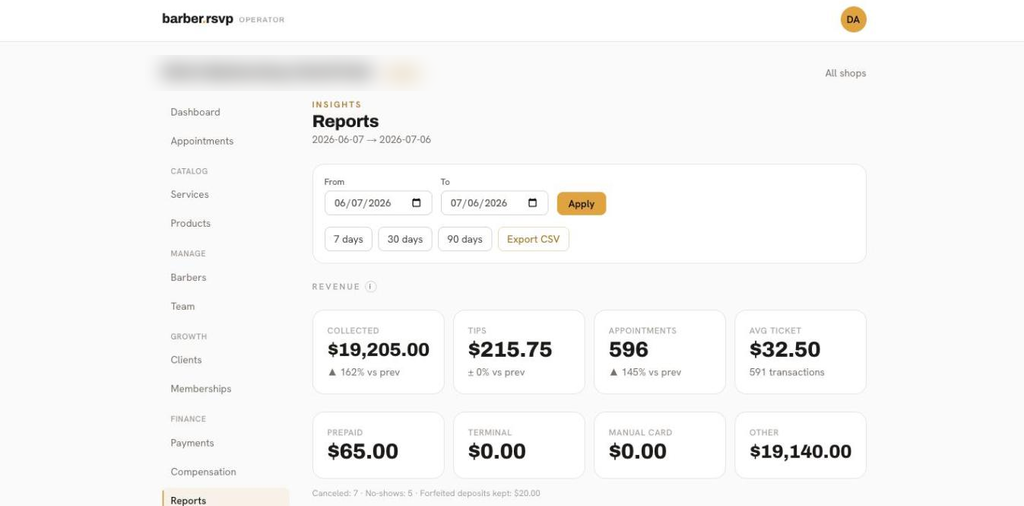Click Prepaid card value $65.00
This screenshot has height=506, width=1024.
(362, 451)
